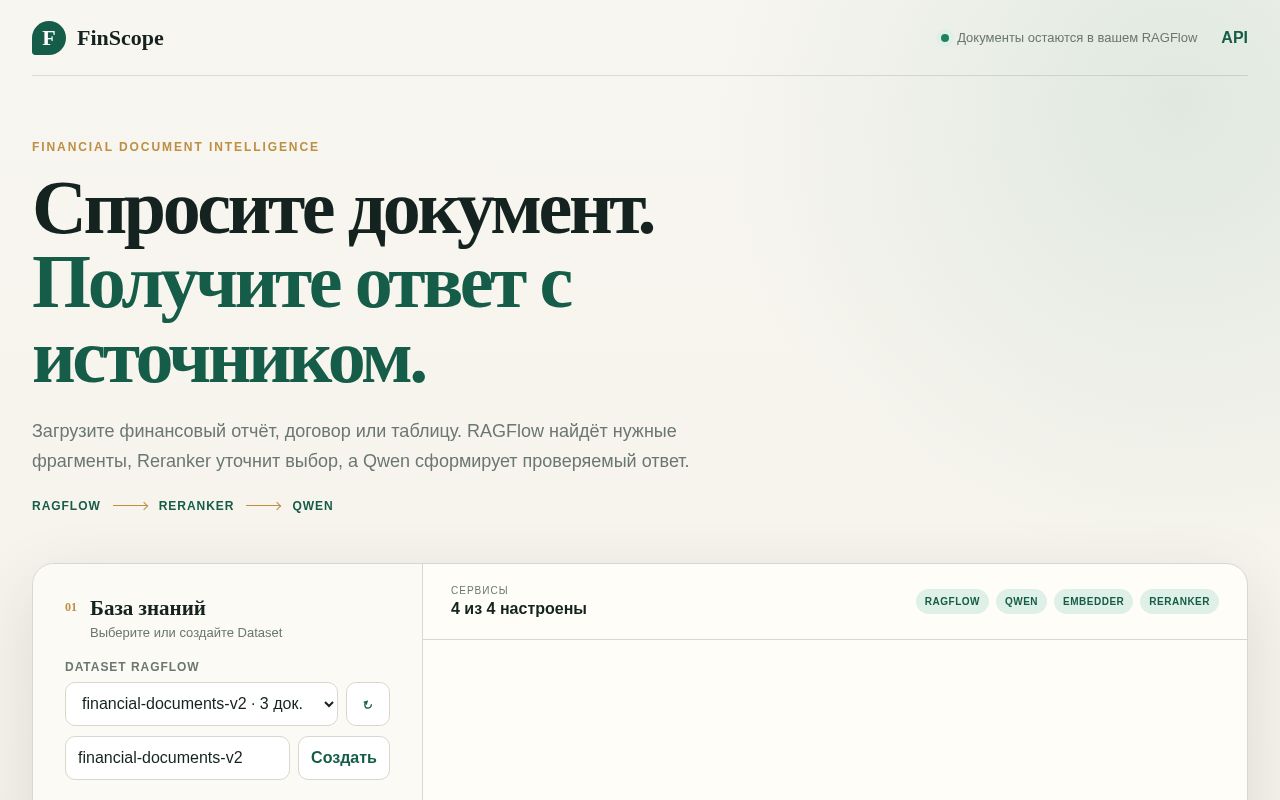
Task: Click the arrow between RERANKER and QWEN
Action: click(x=264, y=506)
